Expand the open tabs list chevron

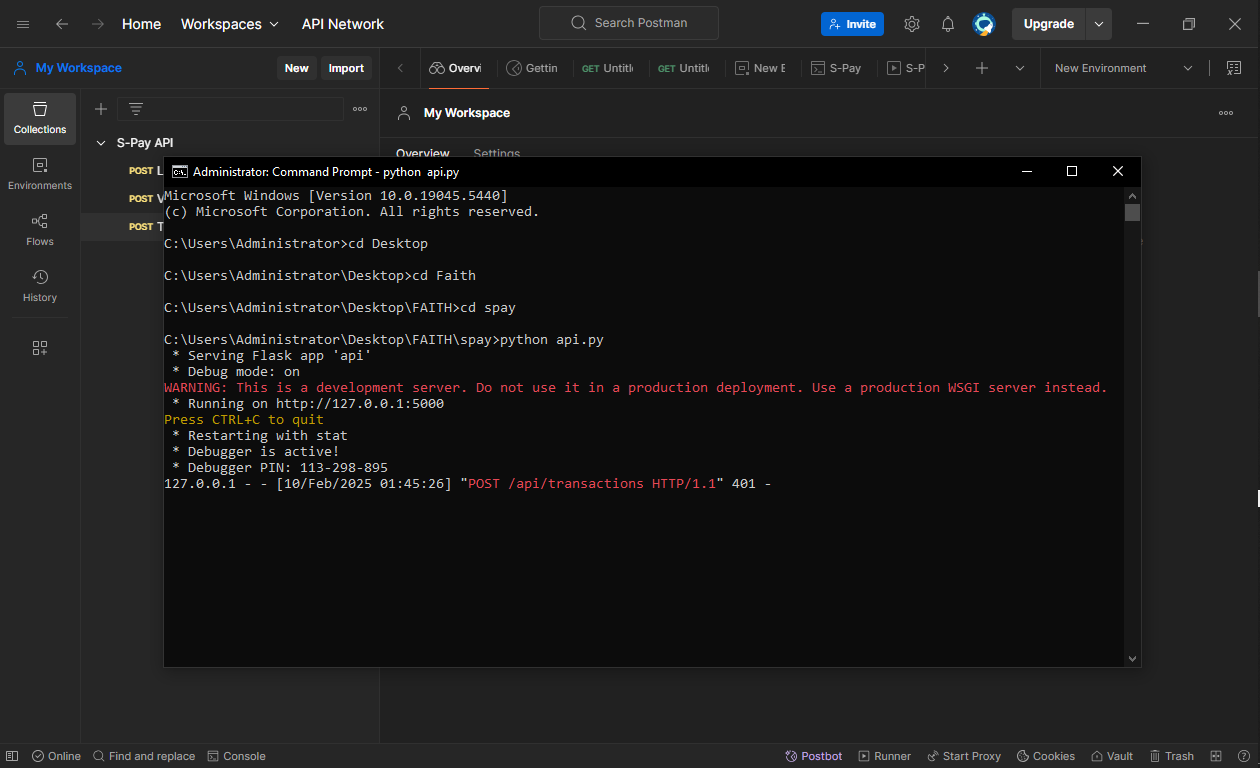pyautogui.click(x=1020, y=68)
